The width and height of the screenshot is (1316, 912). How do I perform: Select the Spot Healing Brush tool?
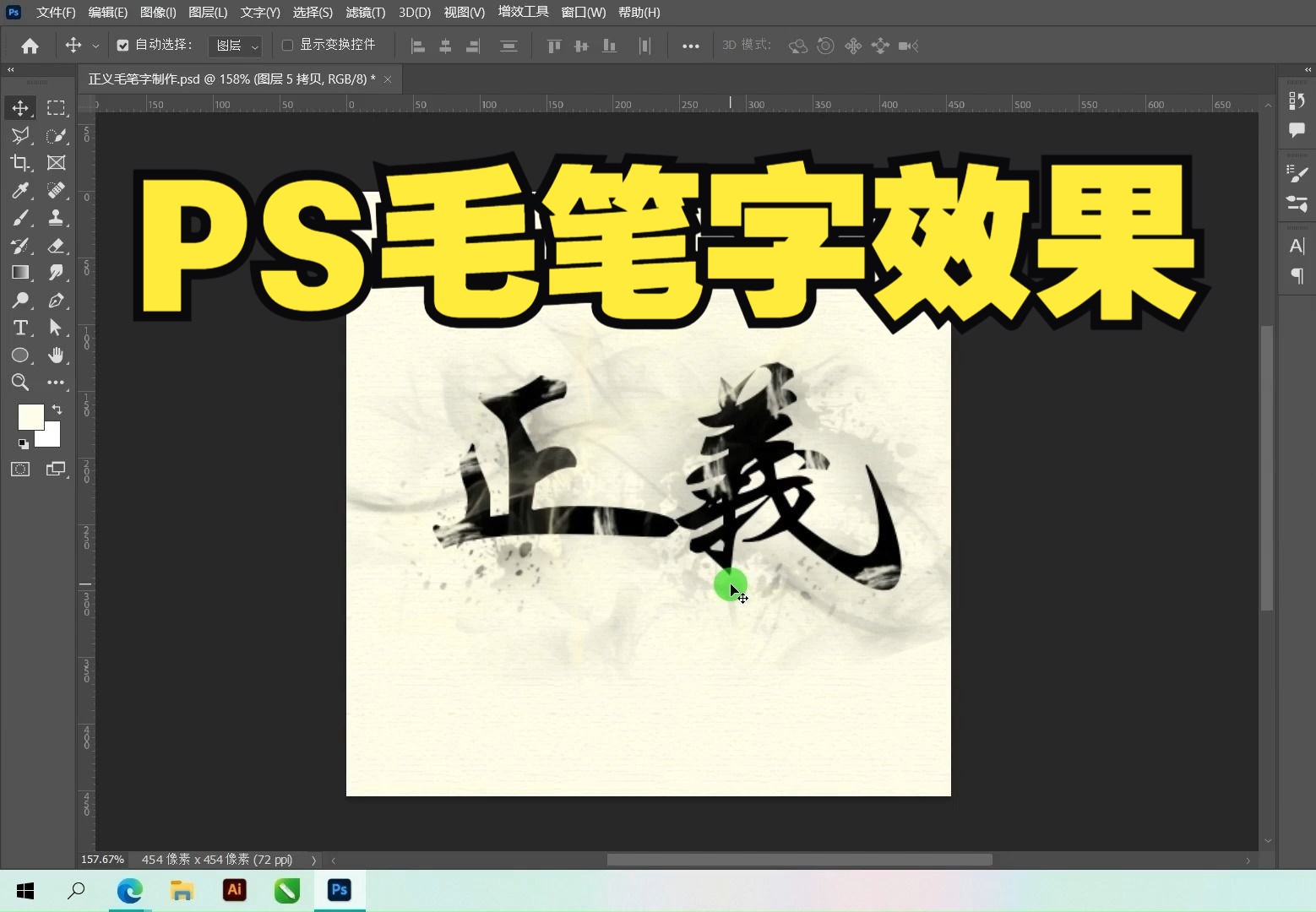coord(56,190)
